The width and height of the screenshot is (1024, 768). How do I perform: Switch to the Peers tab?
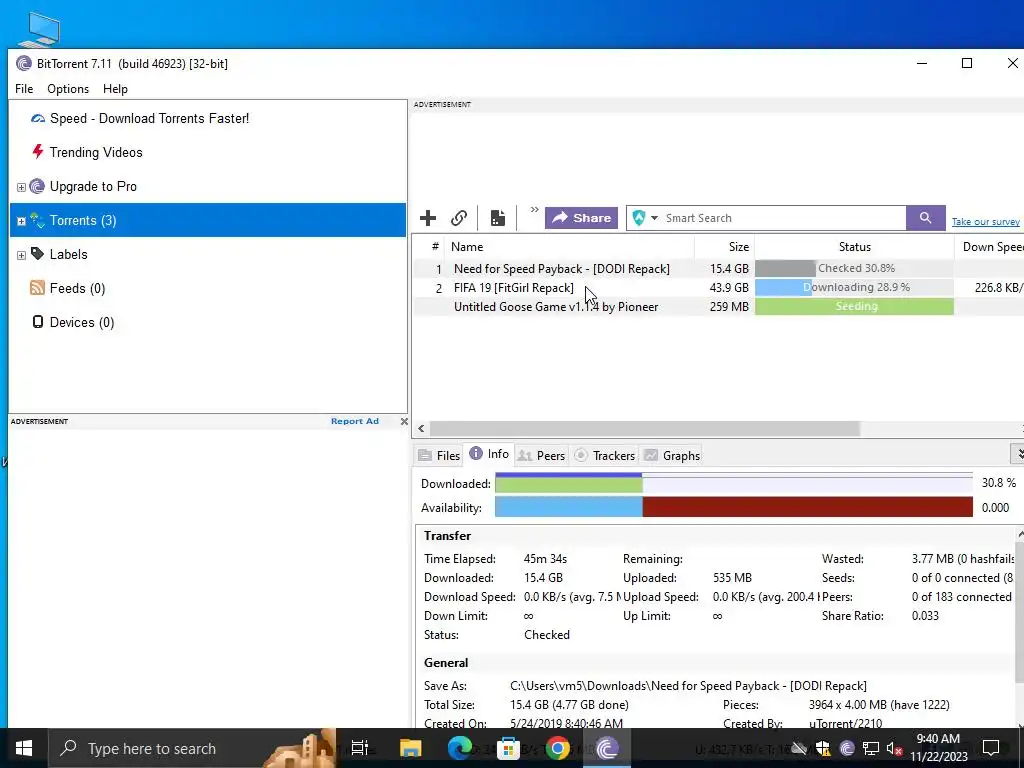coord(541,456)
